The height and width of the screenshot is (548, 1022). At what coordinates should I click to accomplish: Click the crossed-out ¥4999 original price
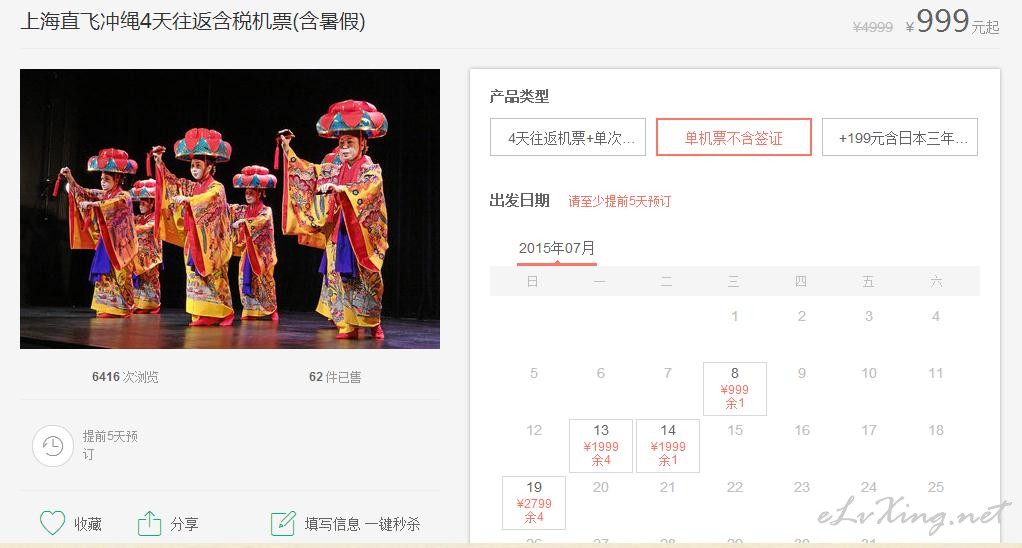(873, 27)
